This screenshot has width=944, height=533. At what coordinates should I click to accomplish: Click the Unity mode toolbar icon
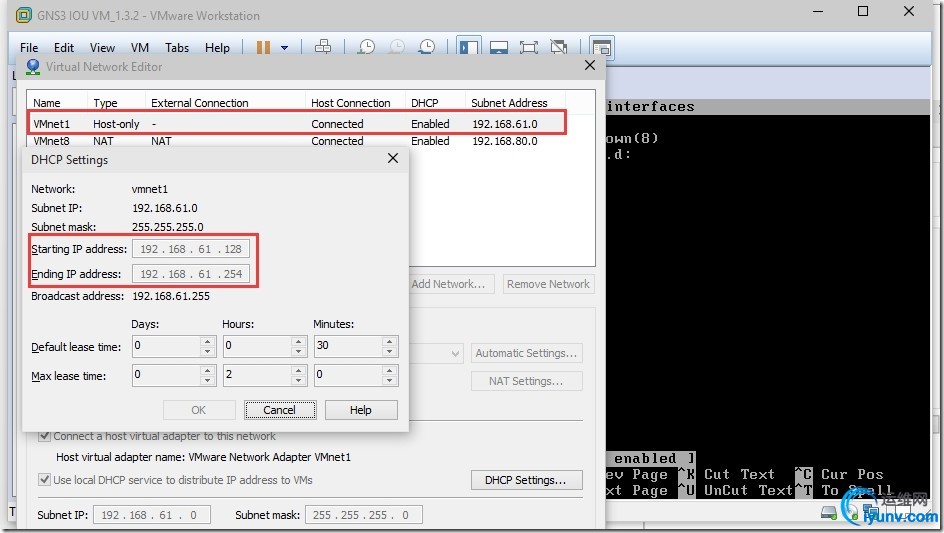click(559, 47)
